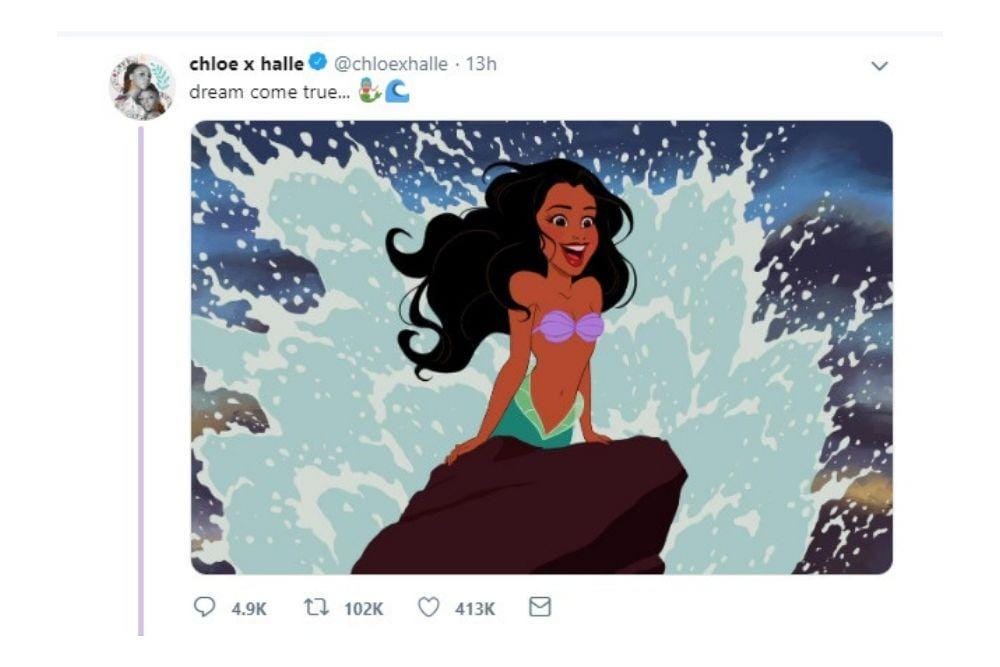Click the mermaid emoji in the tweet text
The width and height of the screenshot is (1000, 667).
coord(369,92)
